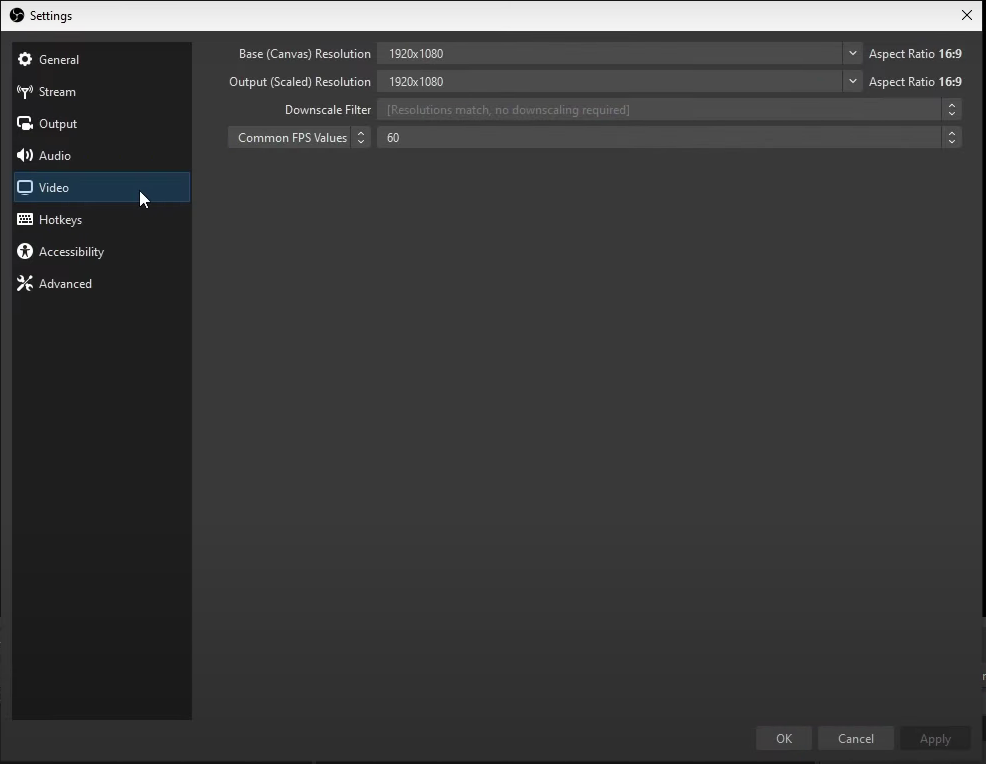Increase the FPS value with the up stepper
Screen dimensions: 986x764
pos(952,133)
